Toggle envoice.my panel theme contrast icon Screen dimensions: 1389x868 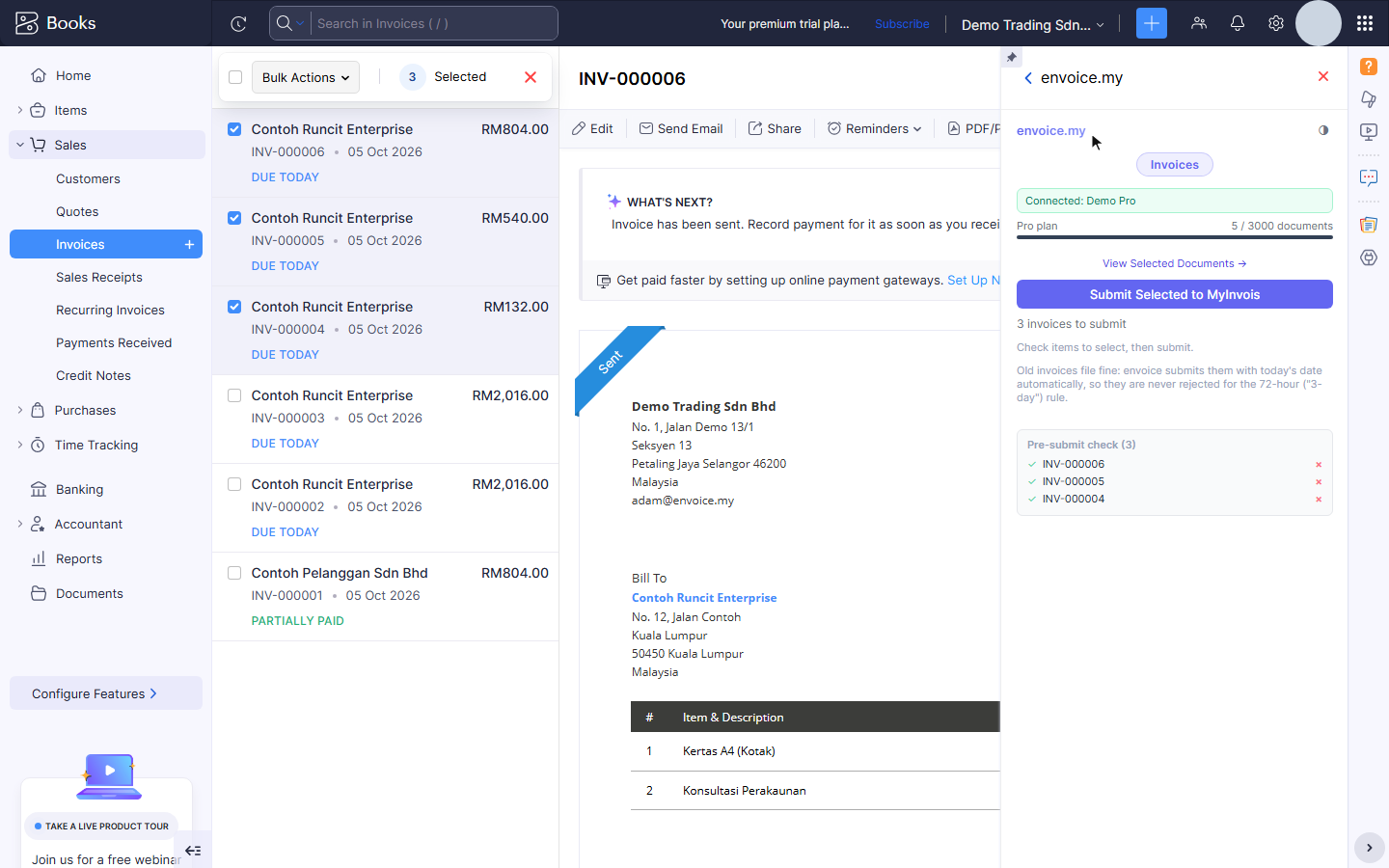tap(1323, 130)
